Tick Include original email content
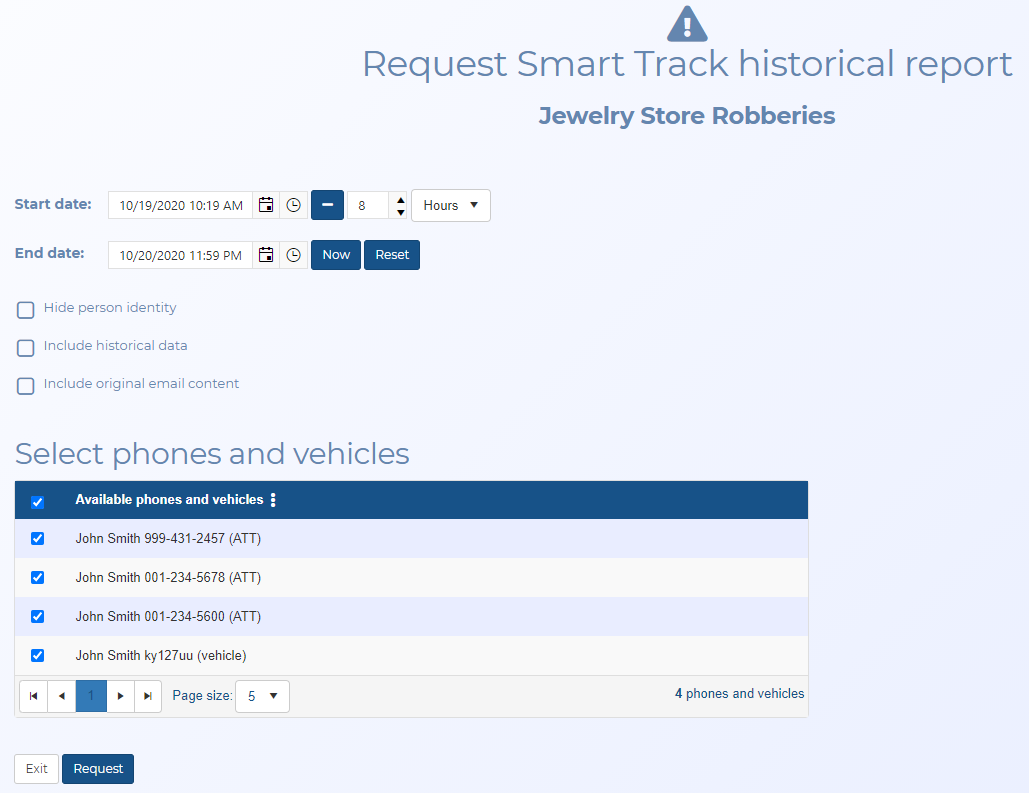The image size is (1029, 793). (x=26, y=386)
